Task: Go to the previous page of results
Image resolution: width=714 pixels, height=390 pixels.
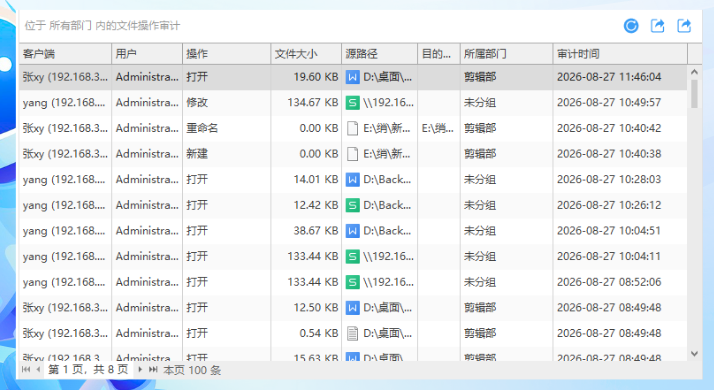Action: 38,369
